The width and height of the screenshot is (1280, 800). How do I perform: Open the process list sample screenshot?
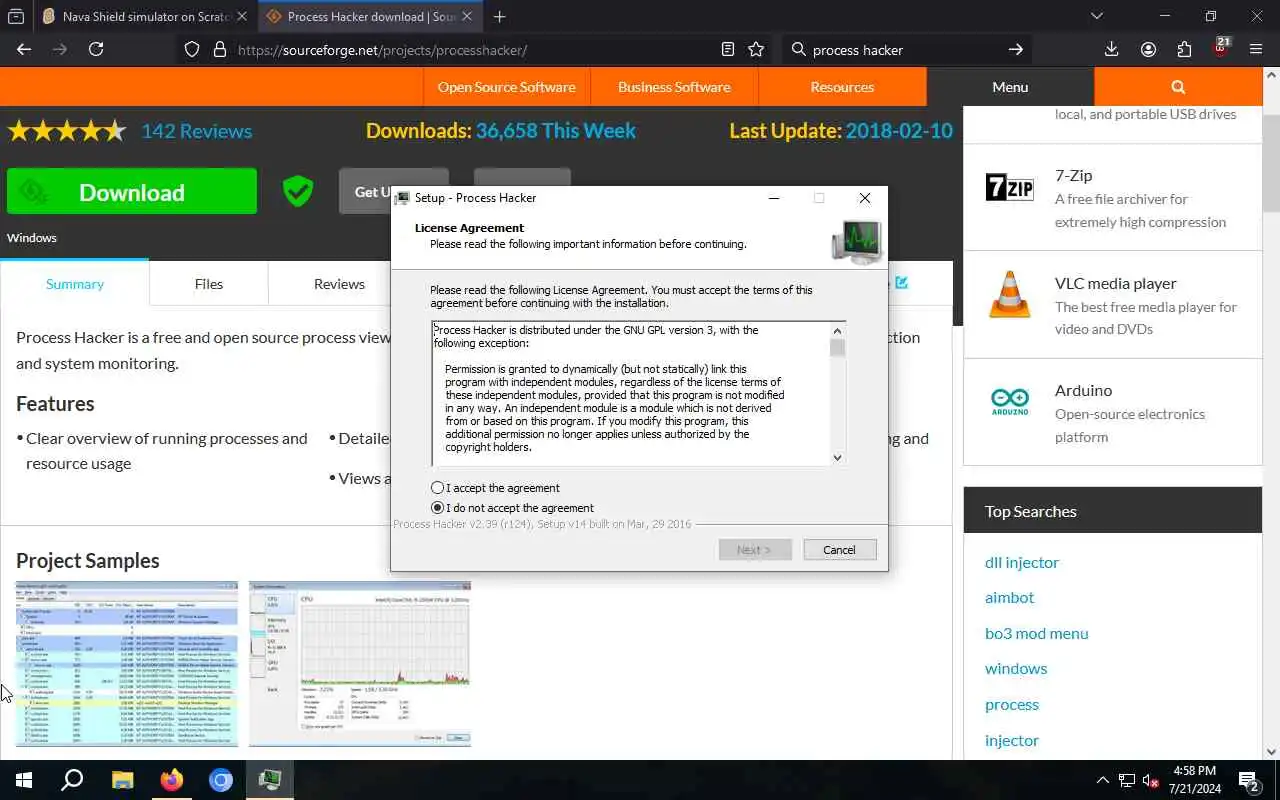(127, 664)
